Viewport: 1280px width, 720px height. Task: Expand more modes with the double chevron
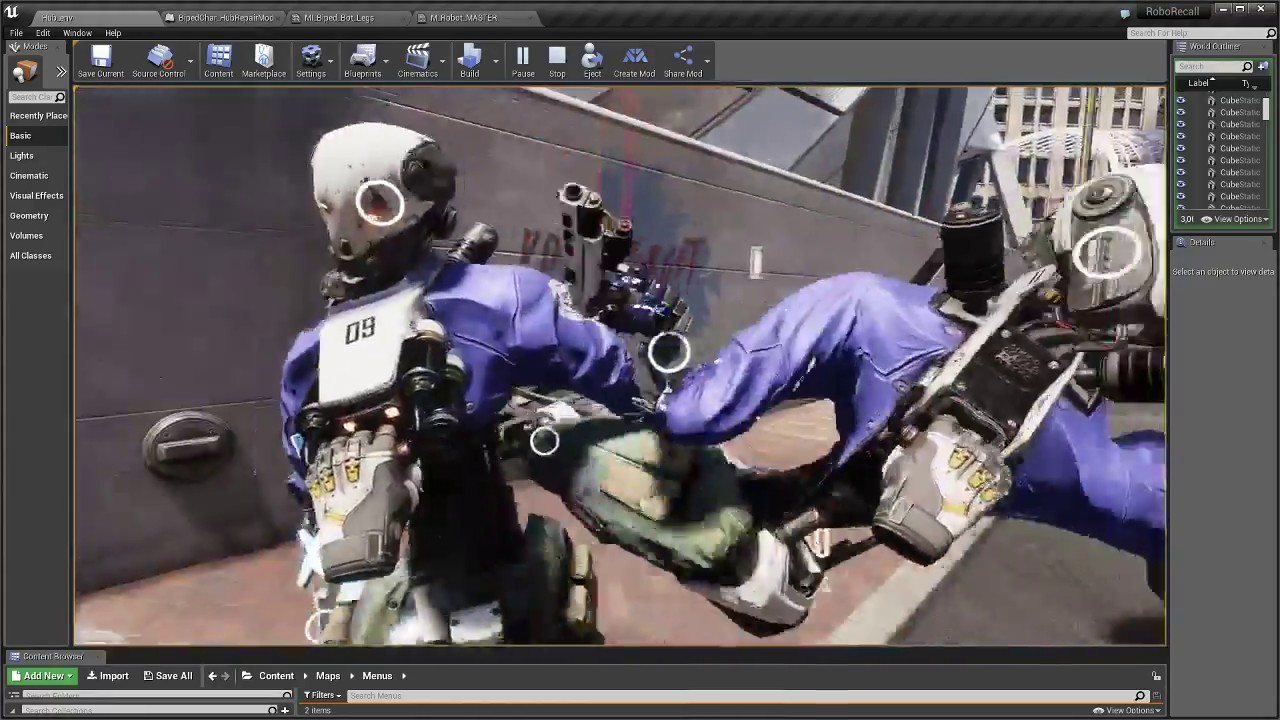click(61, 71)
